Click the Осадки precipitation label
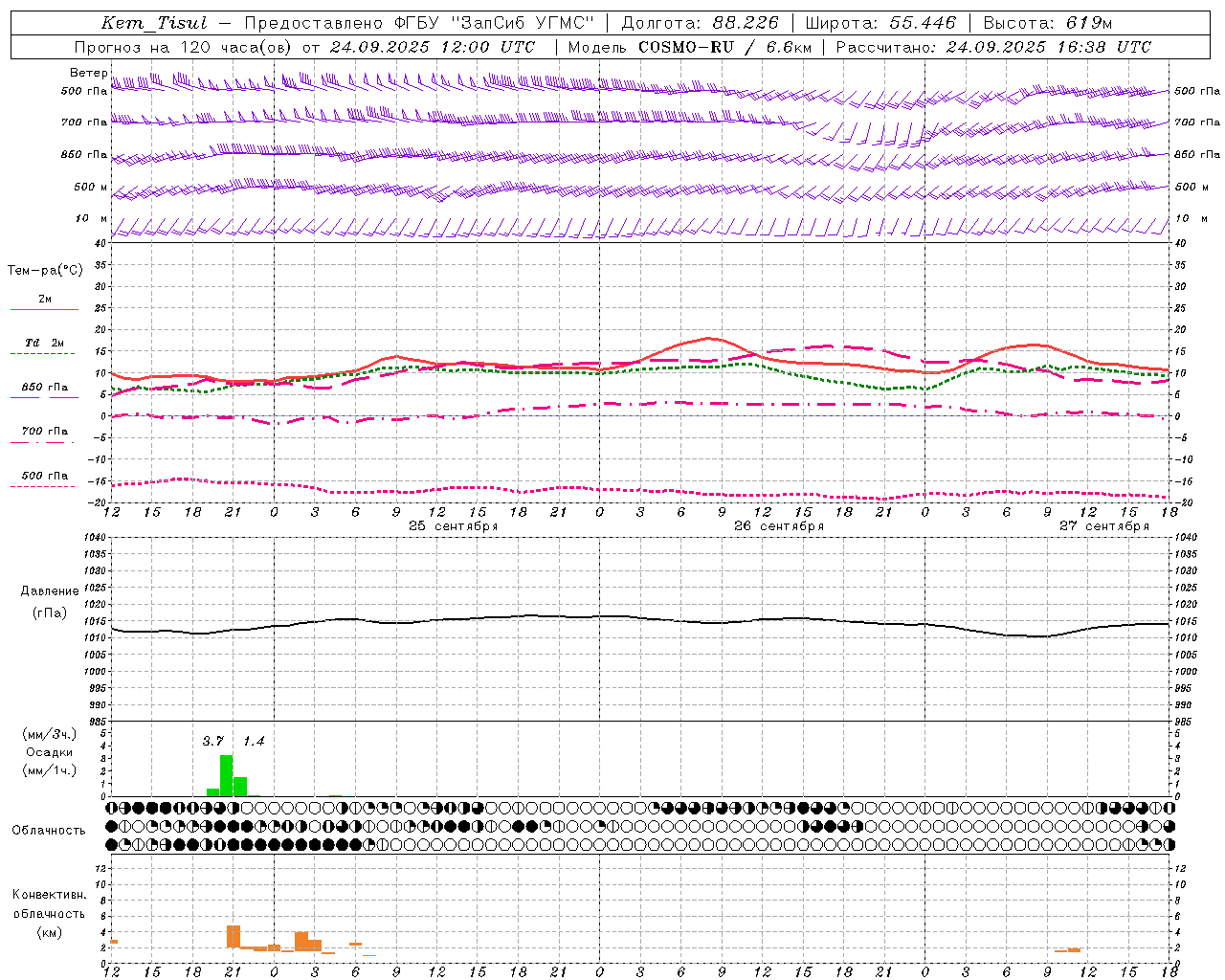The width and height of the screenshot is (1225, 980). [x=50, y=752]
